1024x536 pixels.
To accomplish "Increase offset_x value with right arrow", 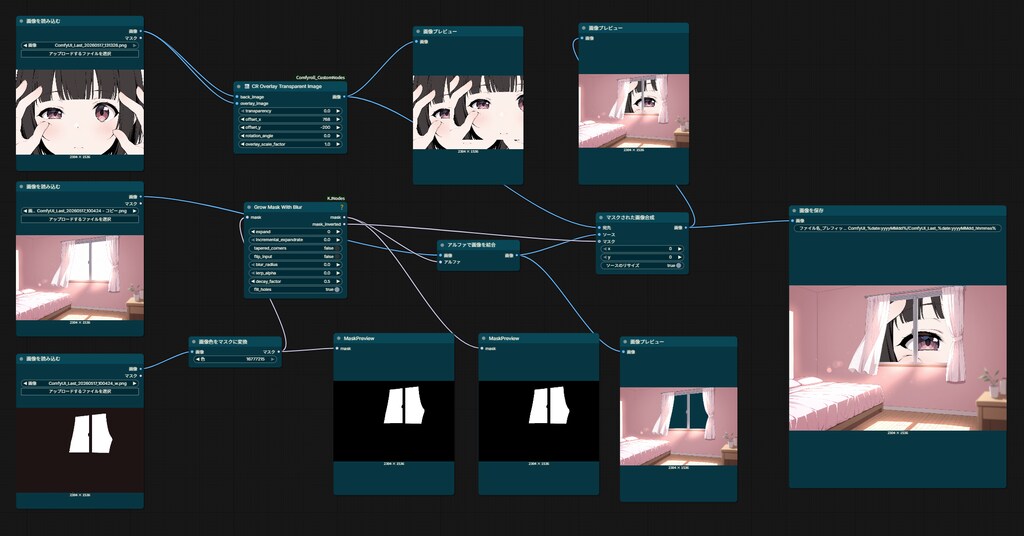I will pos(338,119).
